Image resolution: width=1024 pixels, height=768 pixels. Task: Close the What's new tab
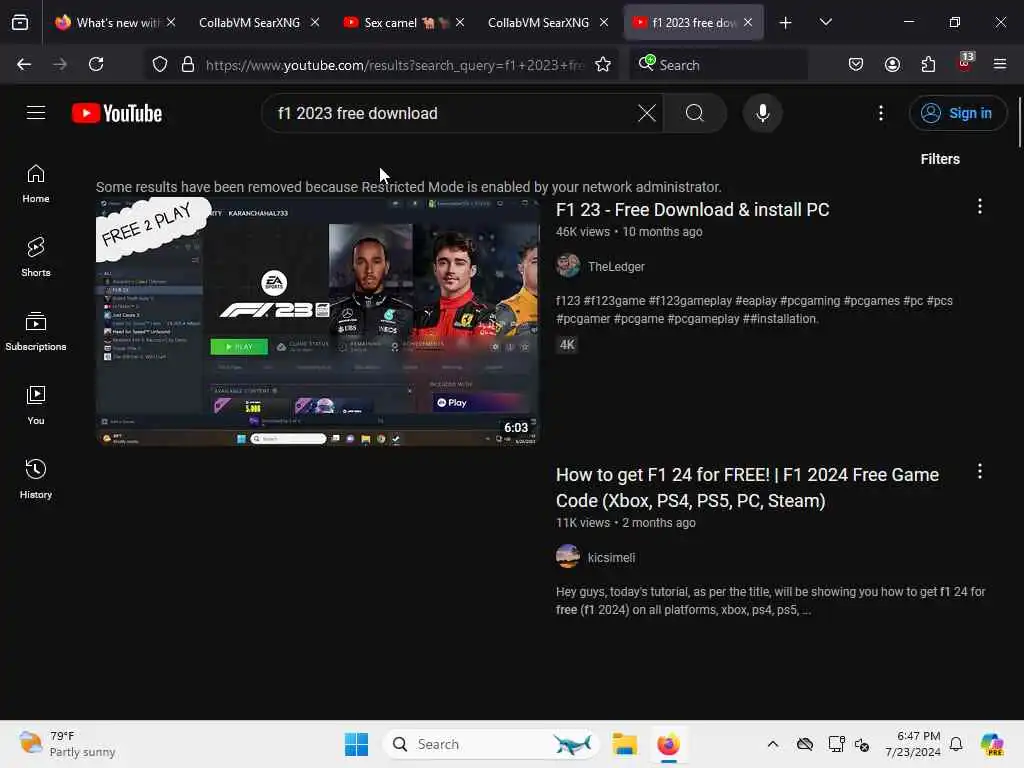click(x=171, y=23)
